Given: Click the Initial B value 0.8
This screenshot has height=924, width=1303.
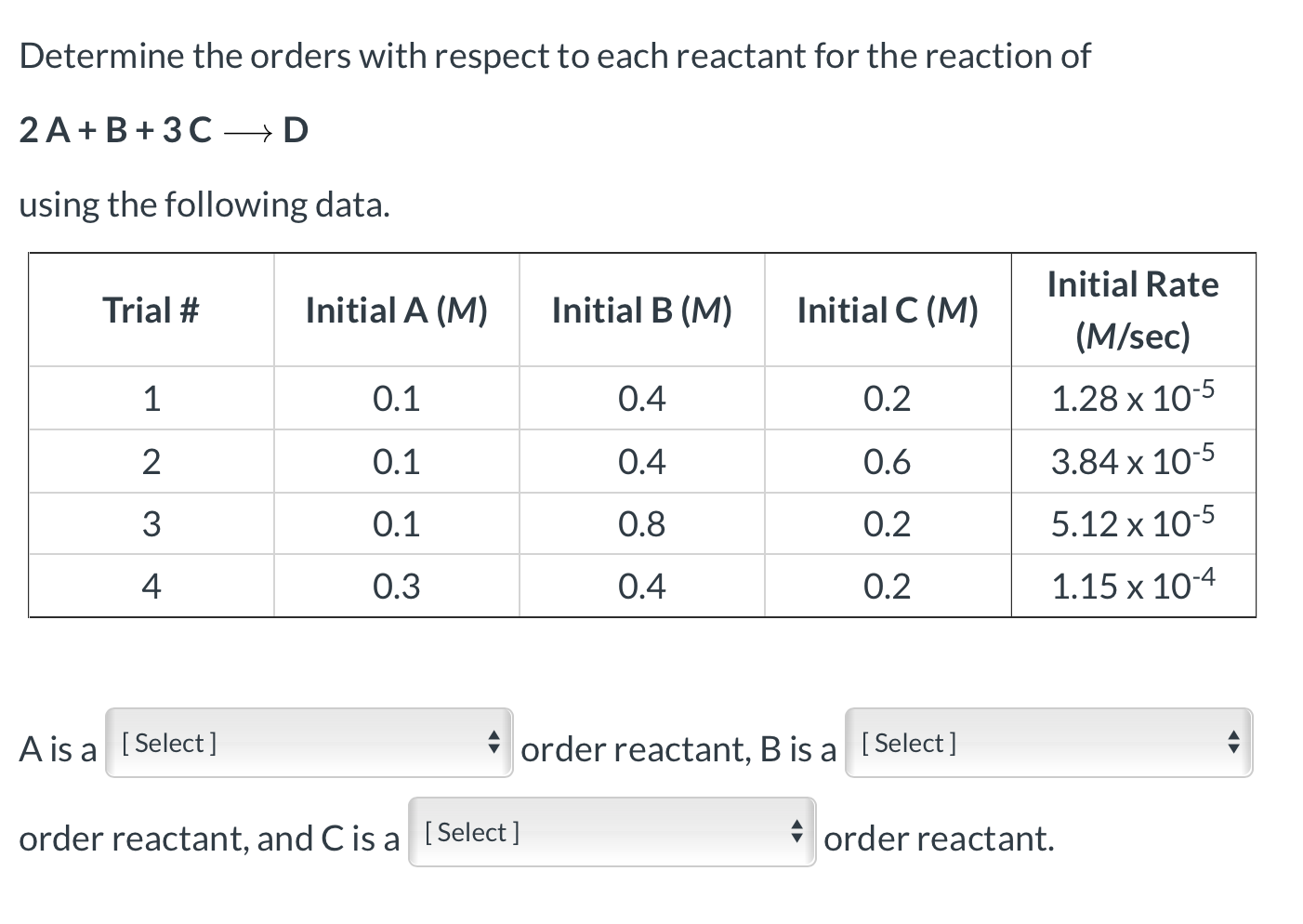Looking at the screenshot, I should tap(641, 522).
